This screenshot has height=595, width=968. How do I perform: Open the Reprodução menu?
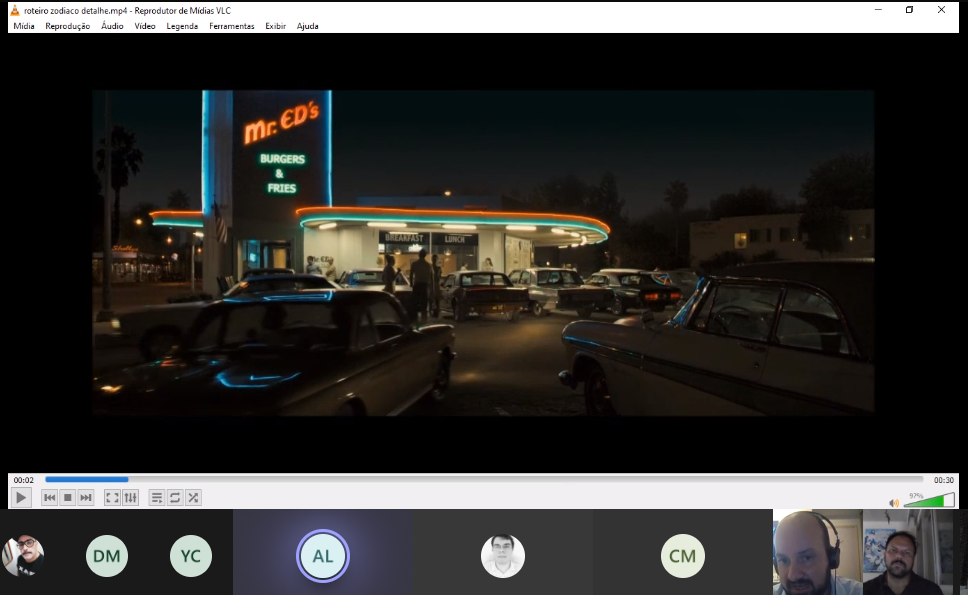click(x=67, y=26)
